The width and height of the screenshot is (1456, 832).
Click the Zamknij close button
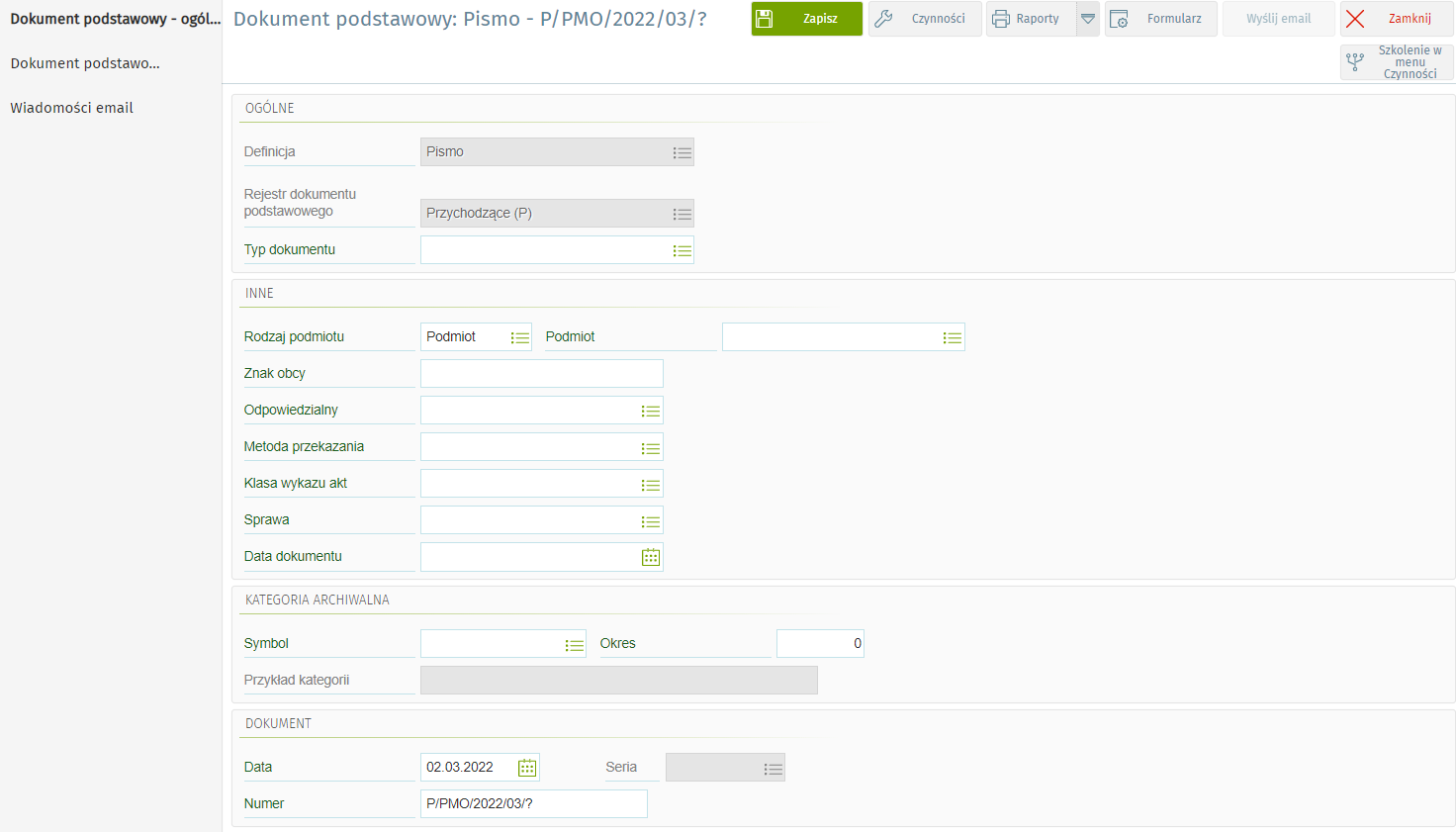pyautogui.click(x=1396, y=19)
